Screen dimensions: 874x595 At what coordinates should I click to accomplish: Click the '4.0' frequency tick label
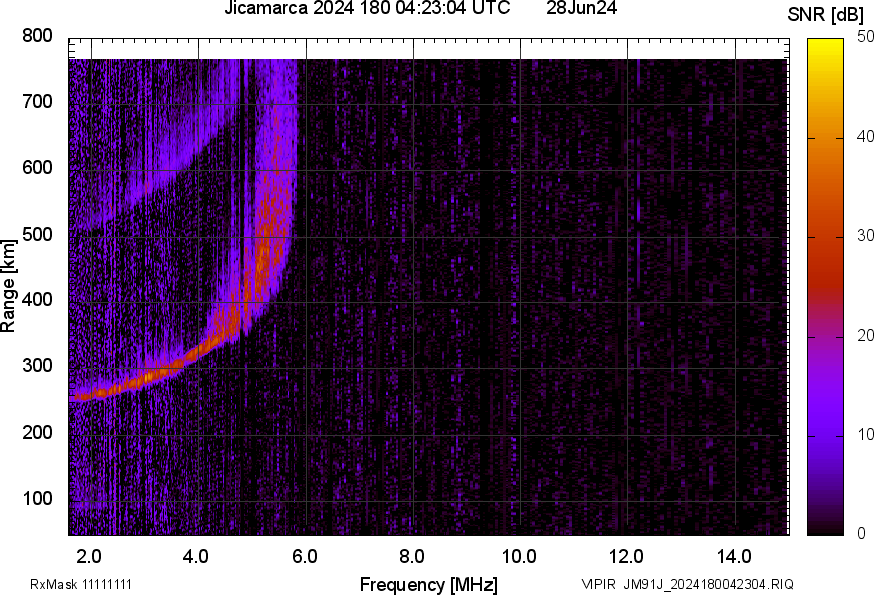196,557
